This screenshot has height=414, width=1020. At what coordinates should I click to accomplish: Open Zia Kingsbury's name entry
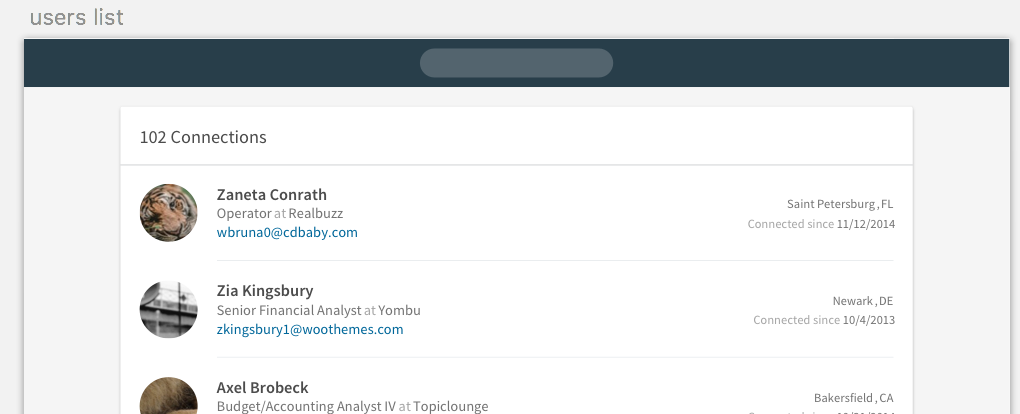click(x=265, y=291)
